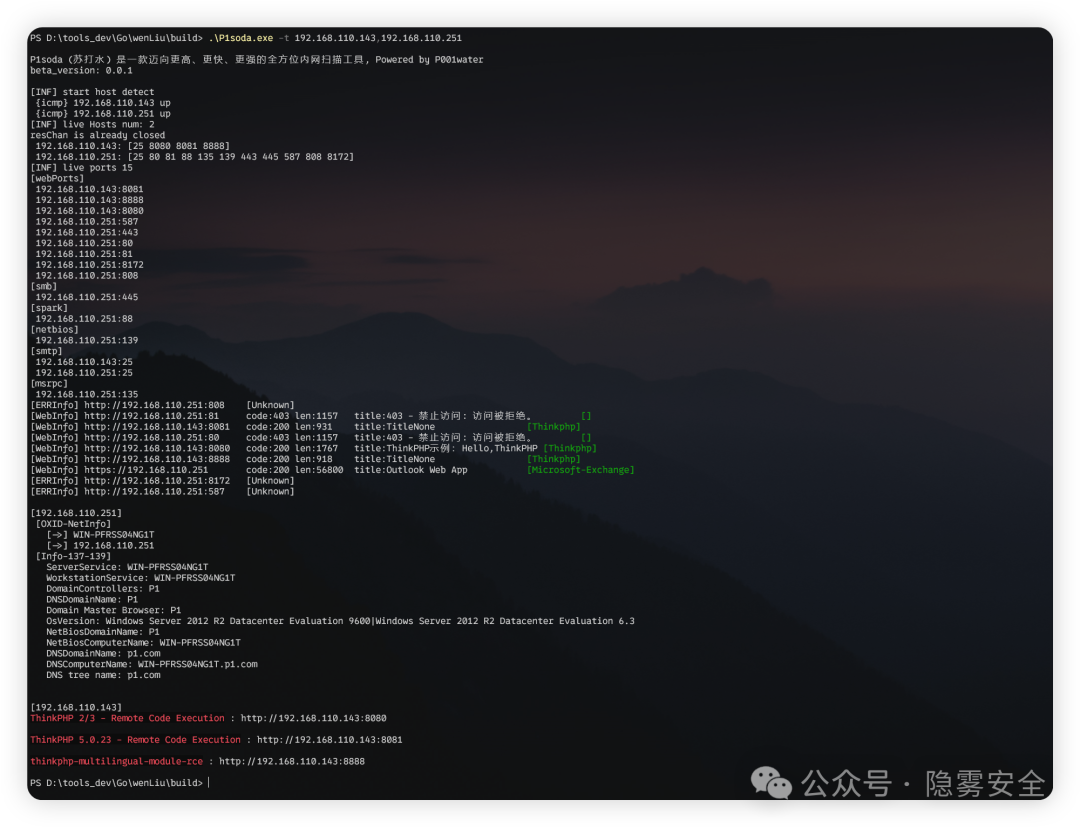Select the '192.168.110.143:25' smtp entry
This screenshot has width=1080, height=827.
point(84,362)
